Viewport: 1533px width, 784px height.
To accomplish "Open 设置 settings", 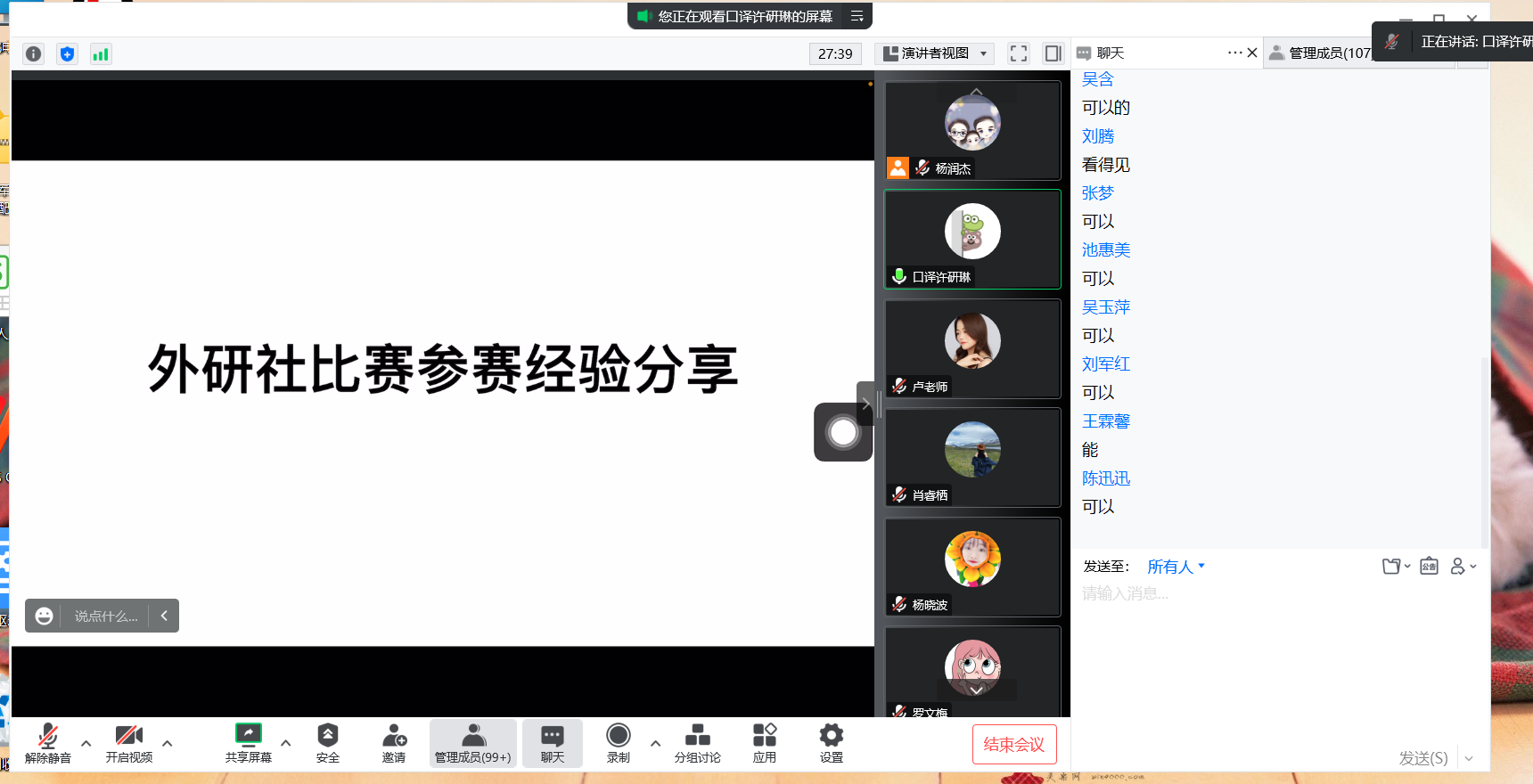I will pos(832,744).
